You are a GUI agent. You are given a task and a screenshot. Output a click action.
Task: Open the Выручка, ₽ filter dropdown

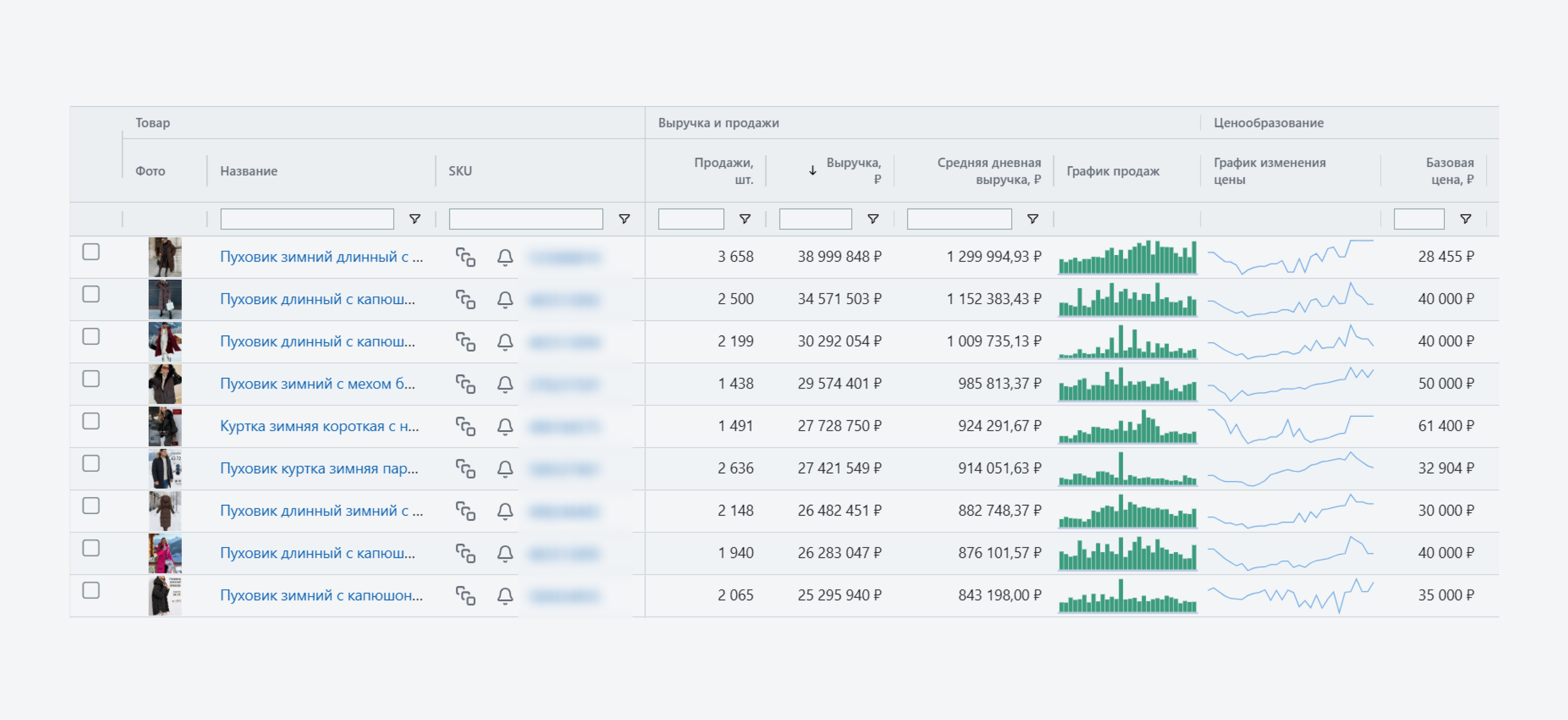(x=872, y=219)
